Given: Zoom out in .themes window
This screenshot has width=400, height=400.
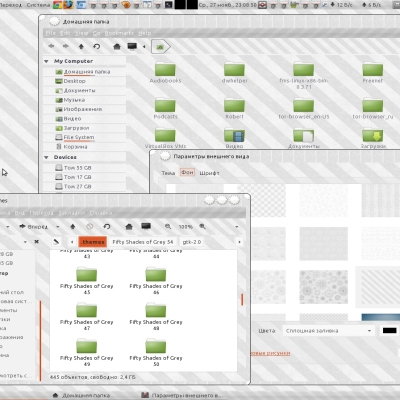Looking at the screenshot, I should pyautogui.click(x=168, y=227).
